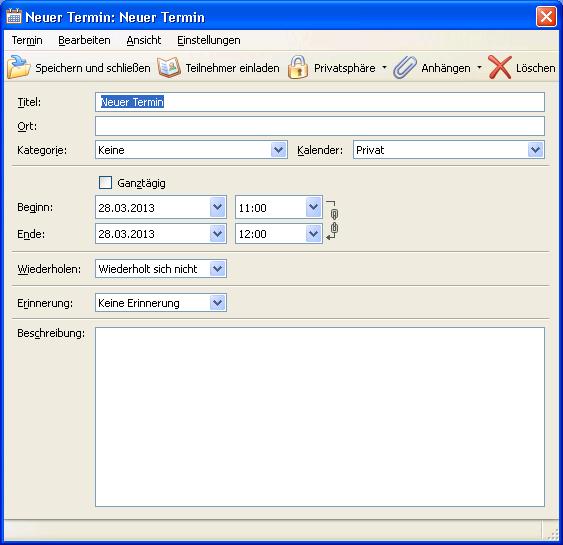Open Anhängen dropdown arrow
Image resolution: width=563 pixels, height=545 pixels.
(x=479, y=67)
